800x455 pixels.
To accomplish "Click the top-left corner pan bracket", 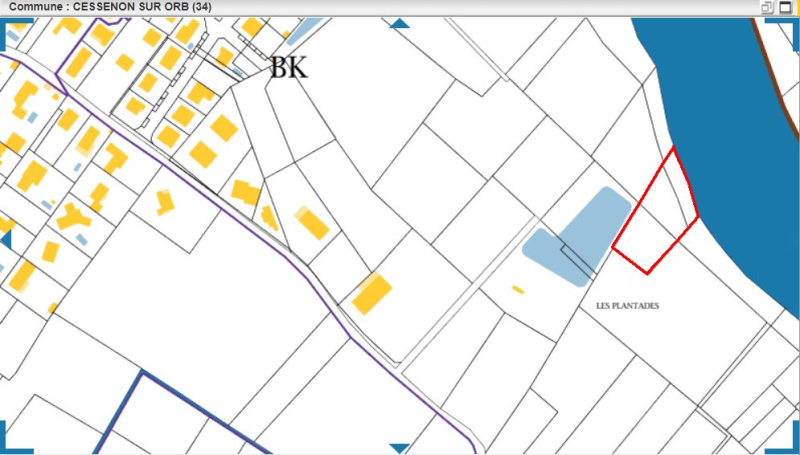I will [x=6, y=22].
